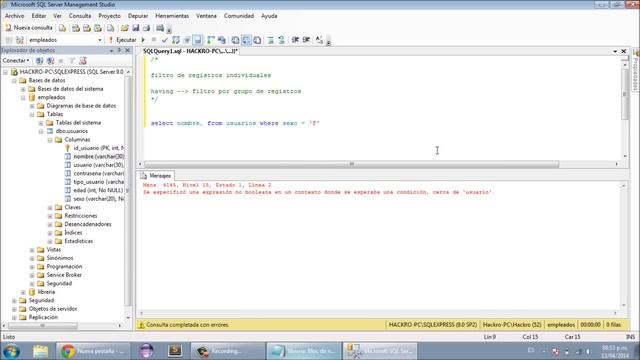Image resolution: width=640 pixels, height=360 pixels.
Task: Expand the Desencadenadores folder
Action: point(50,224)
